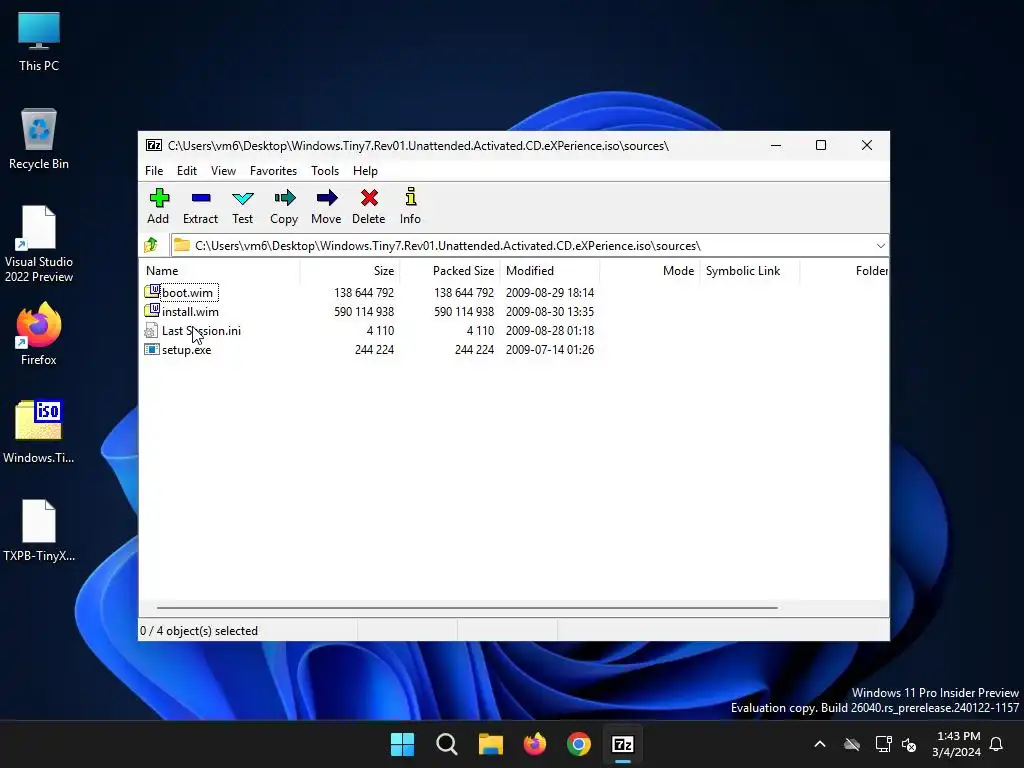
Task: Click the red Delete icon
Action: pyautogui.click(x=369, y=198)
